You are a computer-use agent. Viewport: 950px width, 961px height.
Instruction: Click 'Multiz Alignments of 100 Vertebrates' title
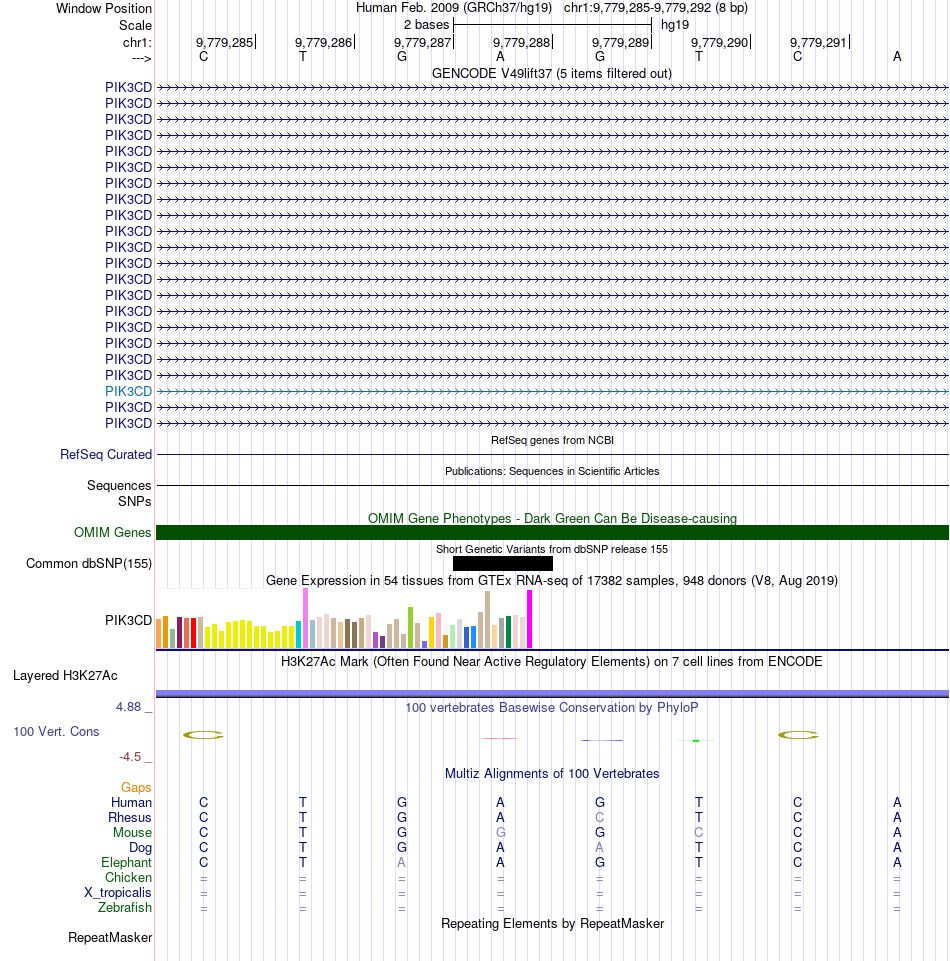pyautogui.click(x=552, y=773)
